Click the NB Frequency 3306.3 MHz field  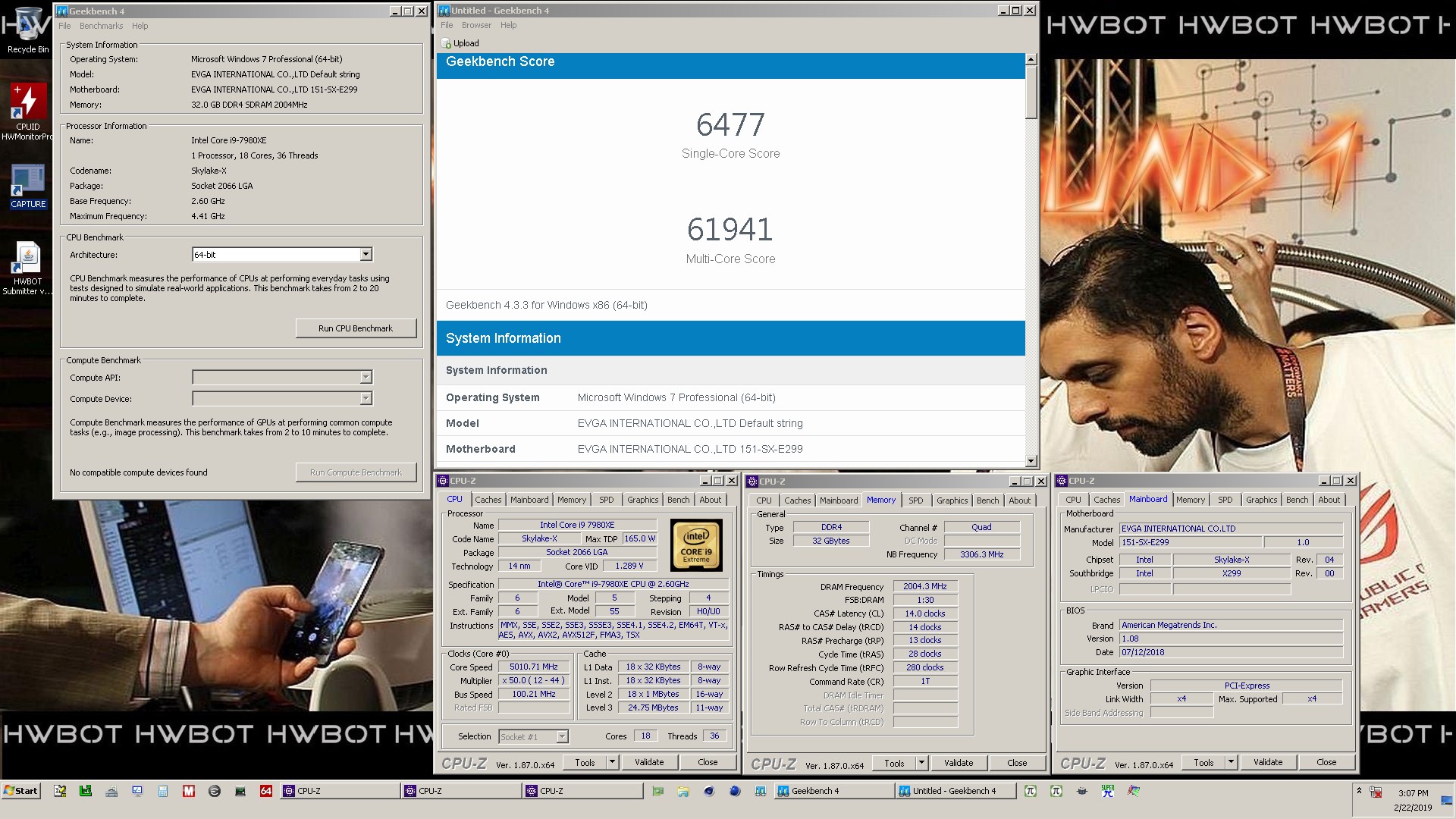[981, 555]
